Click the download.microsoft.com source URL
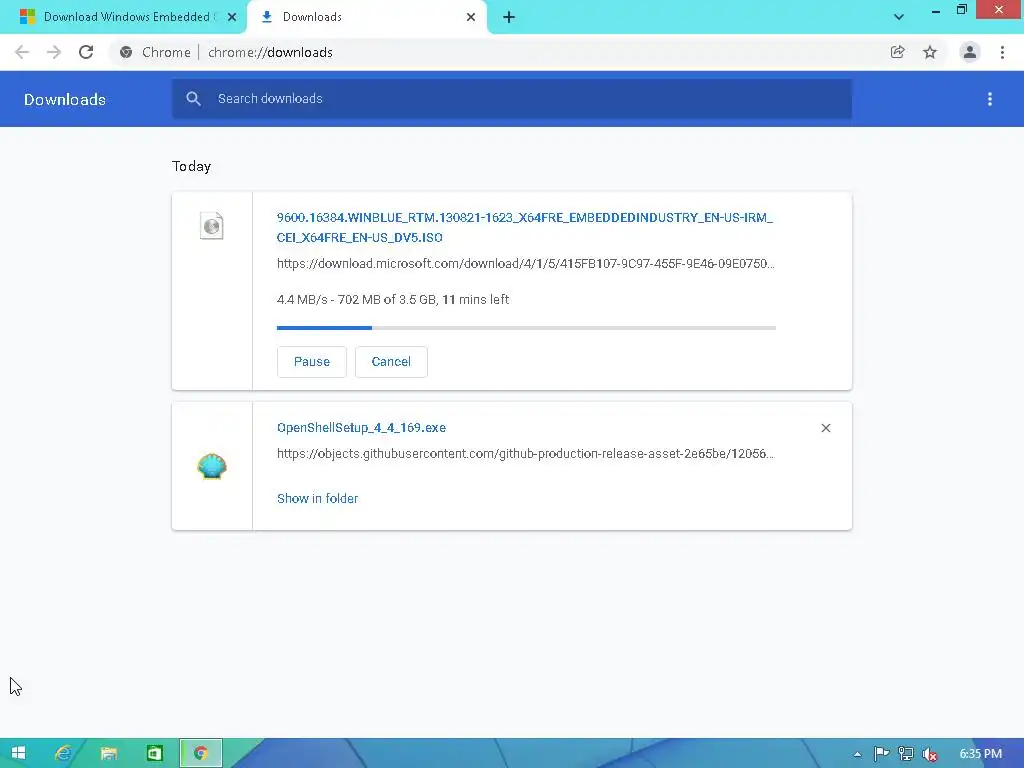Viewport: 1024px width, 768px height. pos(526,264)
